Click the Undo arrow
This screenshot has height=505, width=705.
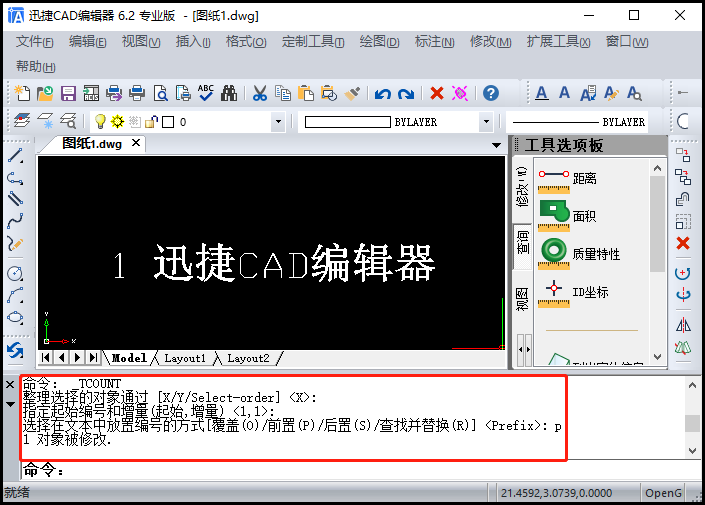click(x=383, y=94)
